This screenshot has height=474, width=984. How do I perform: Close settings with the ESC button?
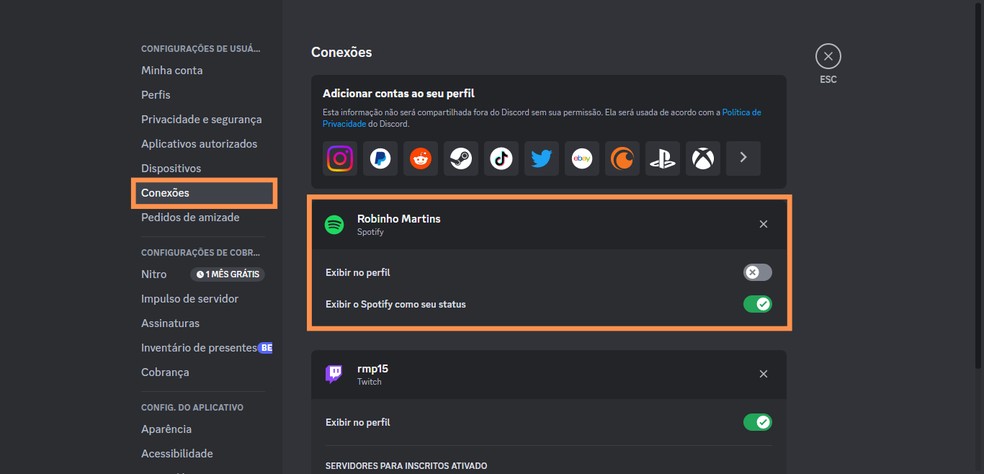828,56
